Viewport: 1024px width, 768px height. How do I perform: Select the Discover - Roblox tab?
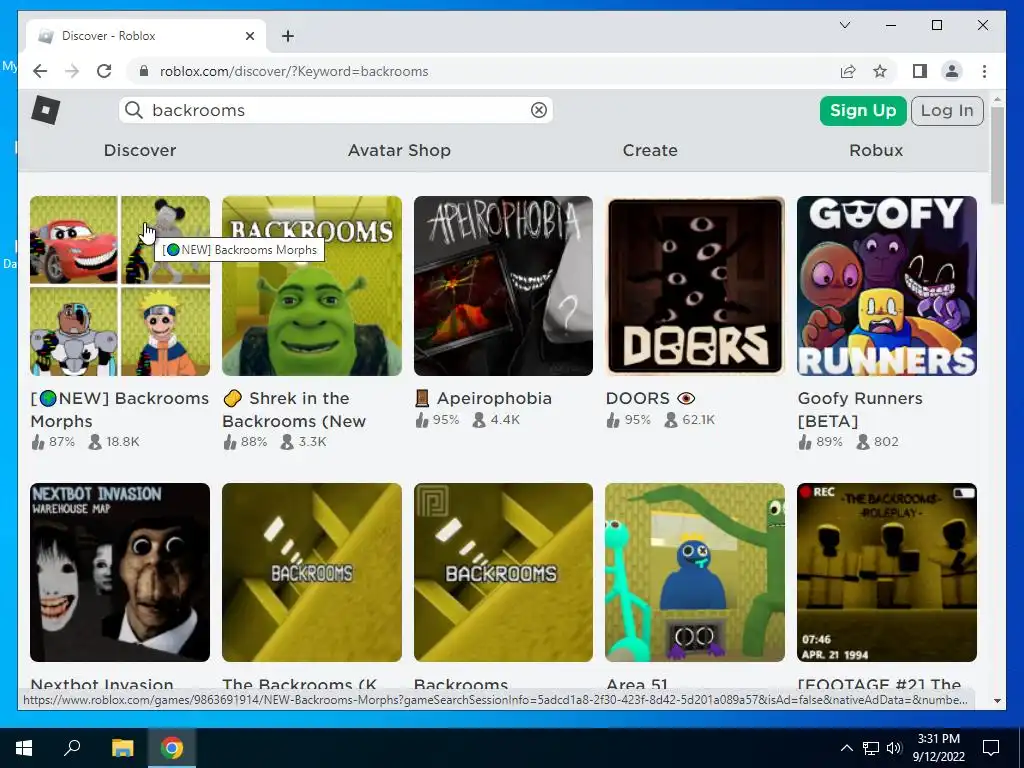tap(146, 36)
